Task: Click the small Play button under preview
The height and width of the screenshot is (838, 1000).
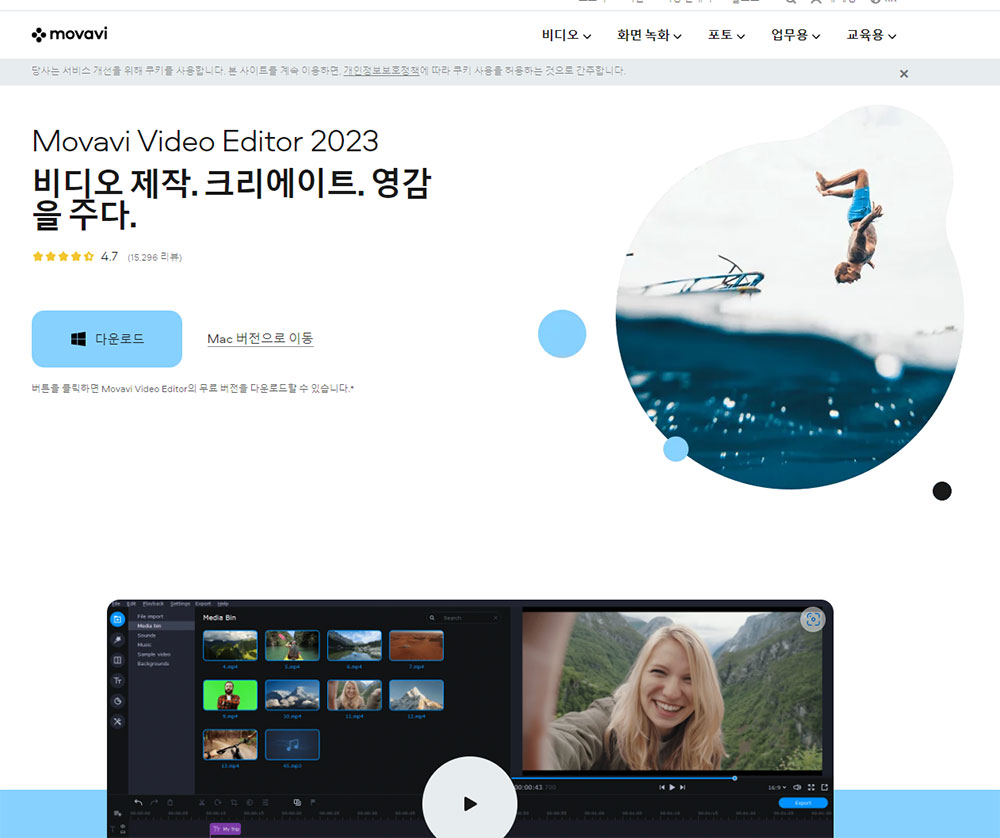Action: [x=672, y=788]
